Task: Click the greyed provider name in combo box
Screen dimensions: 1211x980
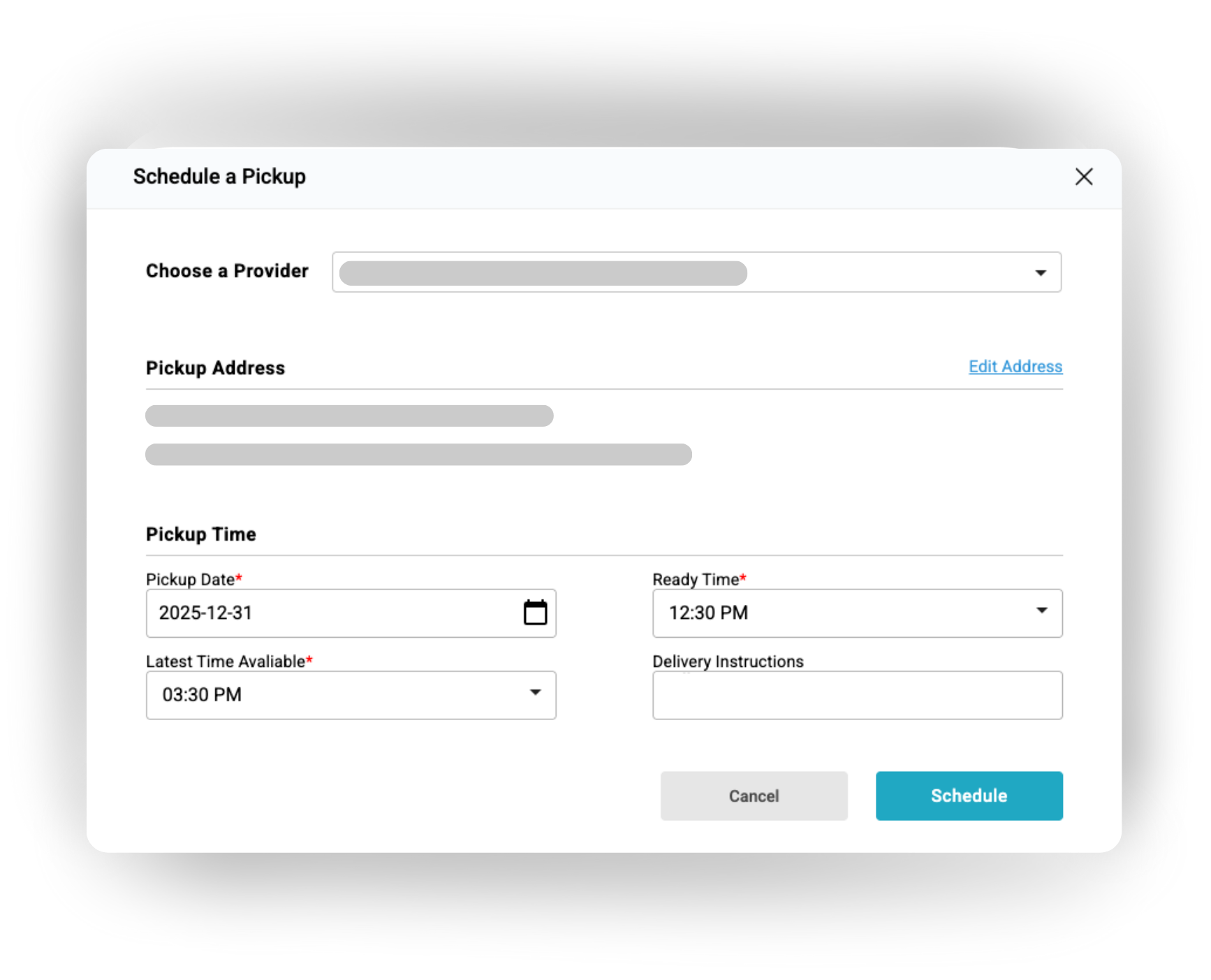Action: [x=543, y=273]
